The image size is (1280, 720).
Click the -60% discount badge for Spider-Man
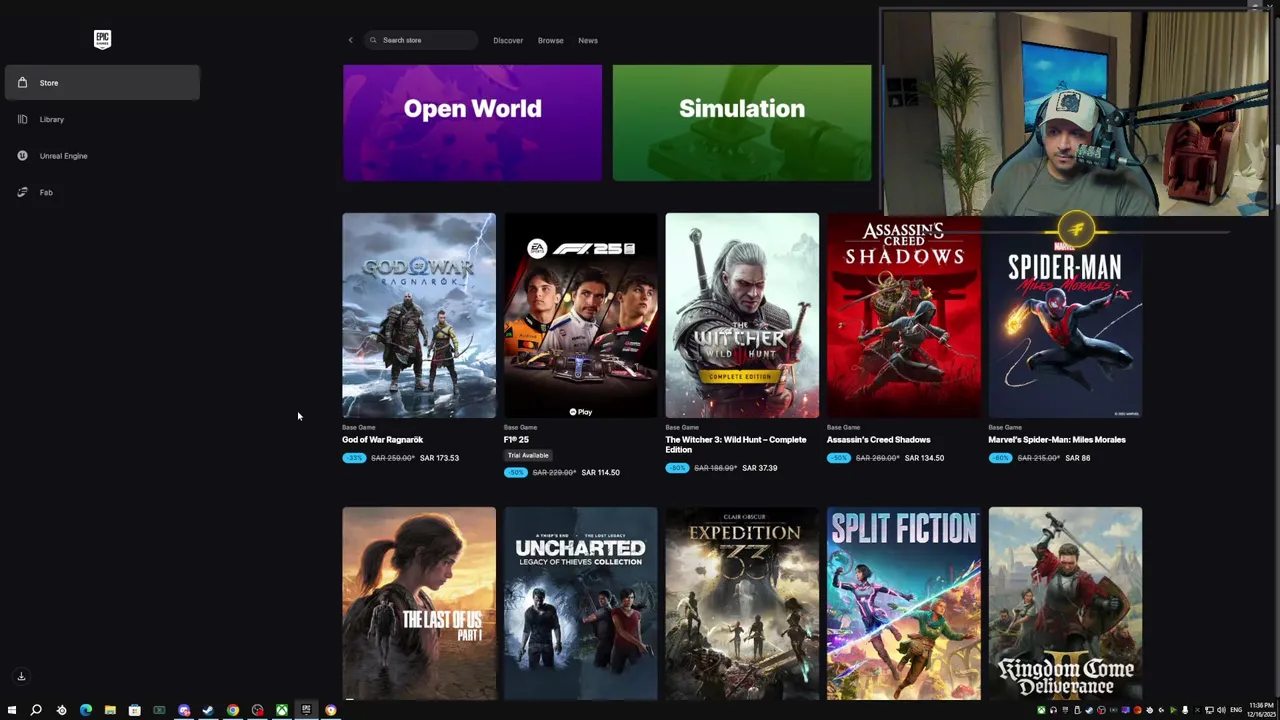1000,458
